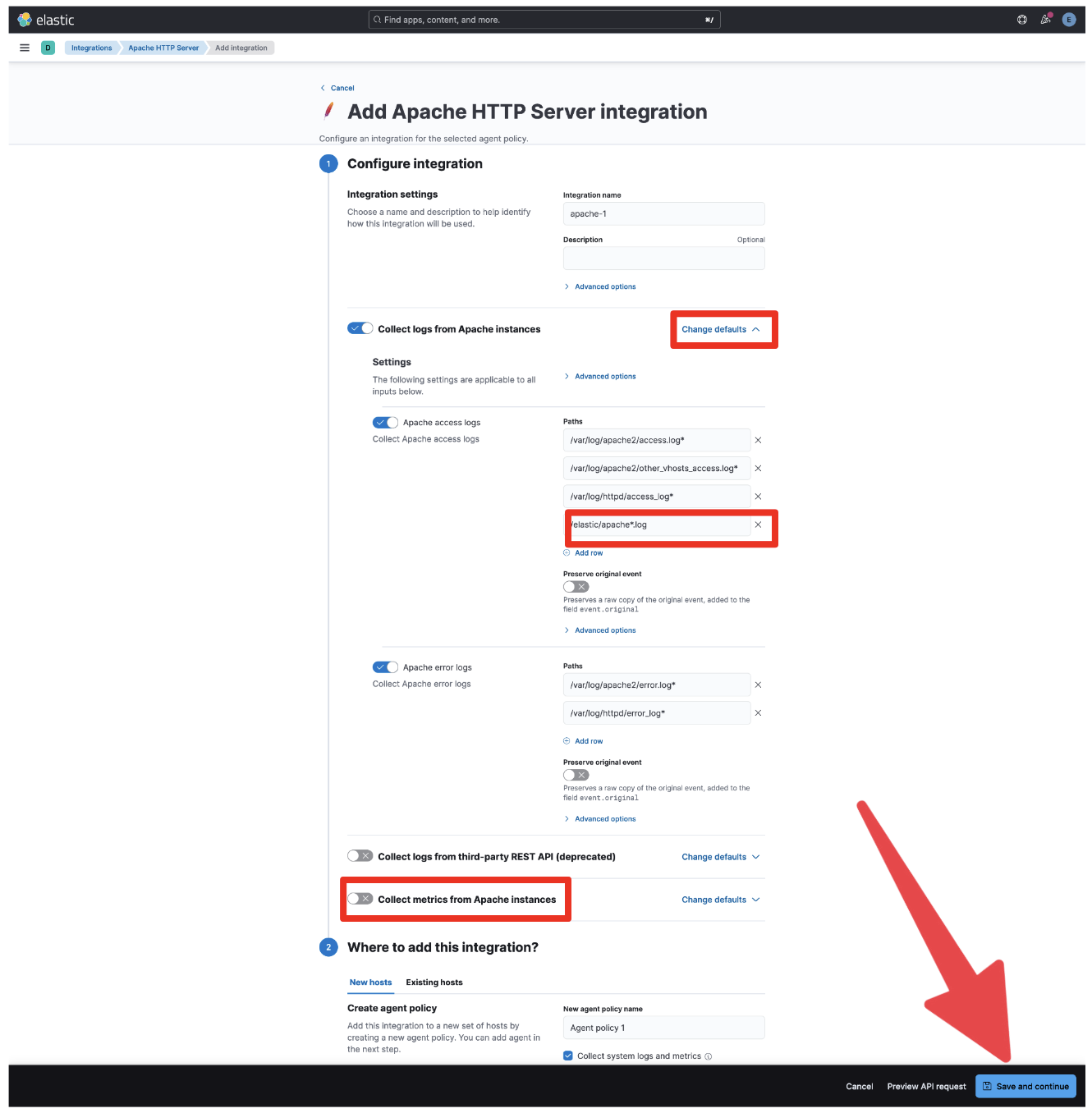
Task: Edit the /var/log/httpd/error_log* path field
Action: pos(657,713)
